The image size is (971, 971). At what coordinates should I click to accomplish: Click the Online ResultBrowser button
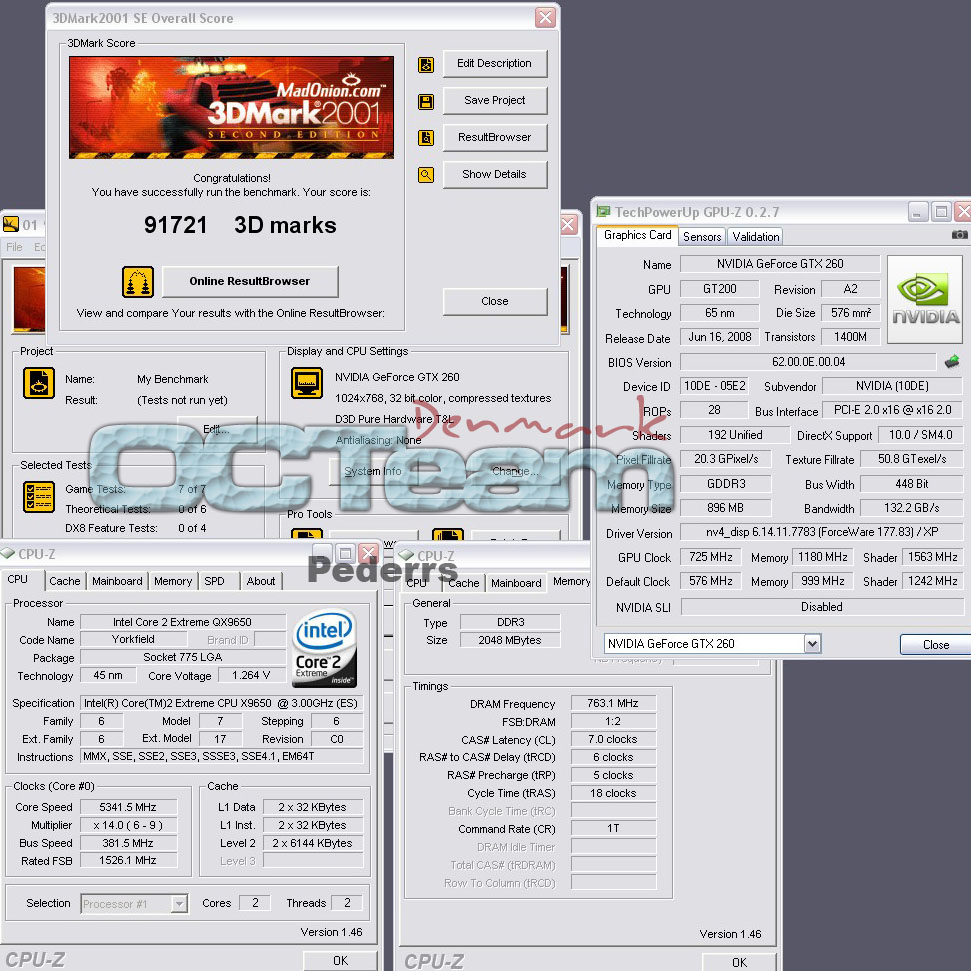coord(250,282)
